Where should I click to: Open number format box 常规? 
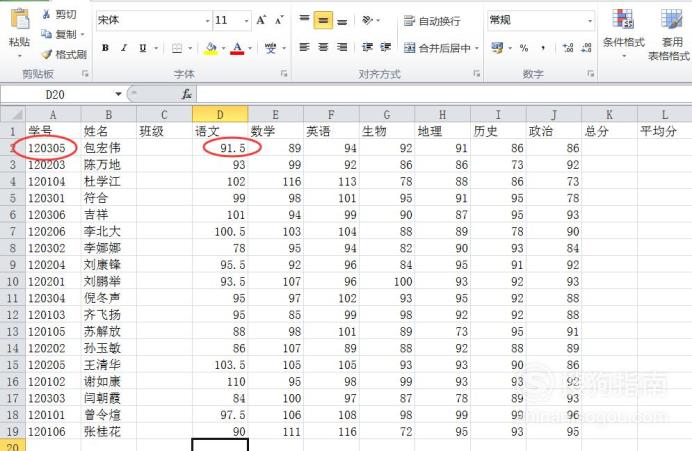point(540,20)
